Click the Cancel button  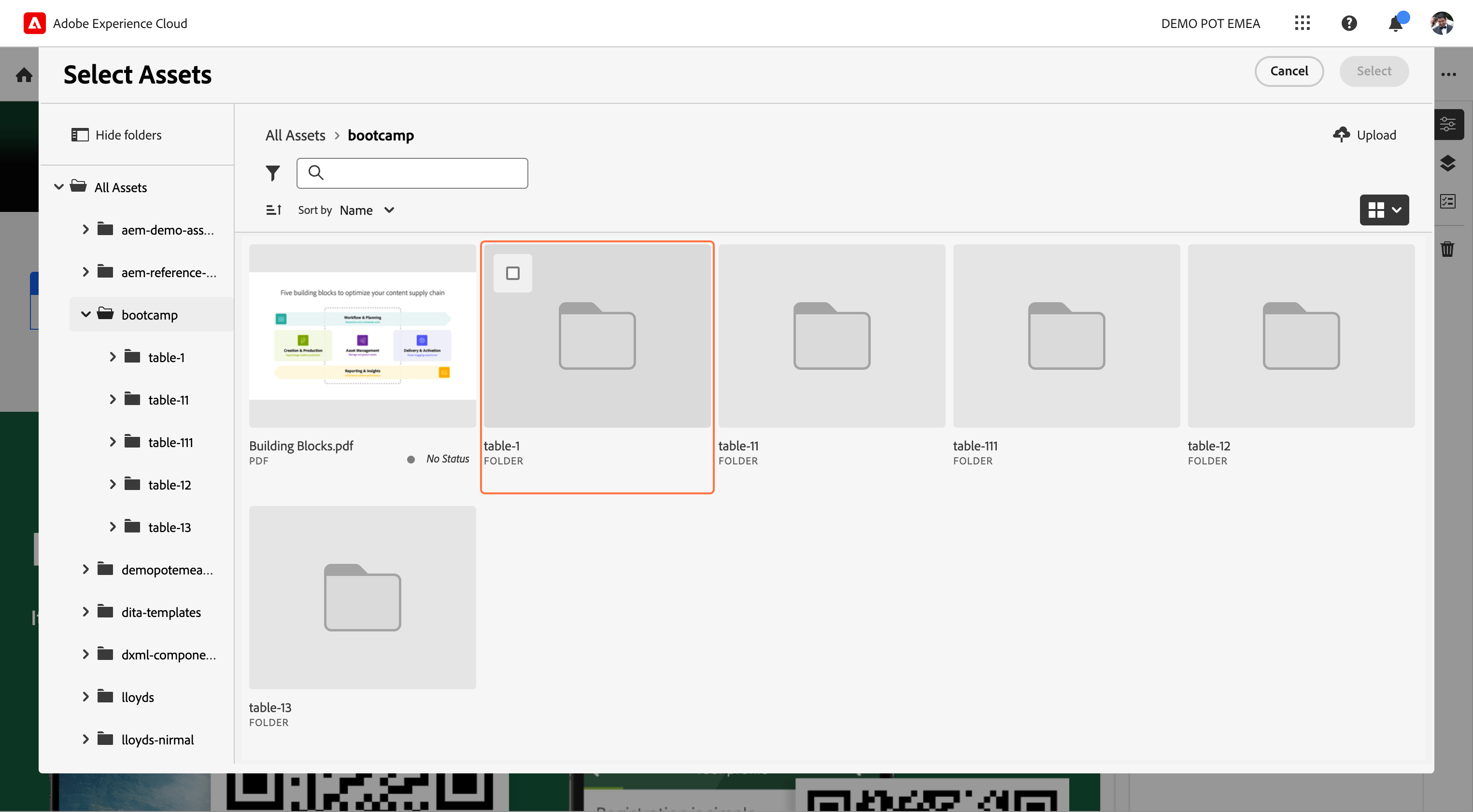(x=1289, y=71)
